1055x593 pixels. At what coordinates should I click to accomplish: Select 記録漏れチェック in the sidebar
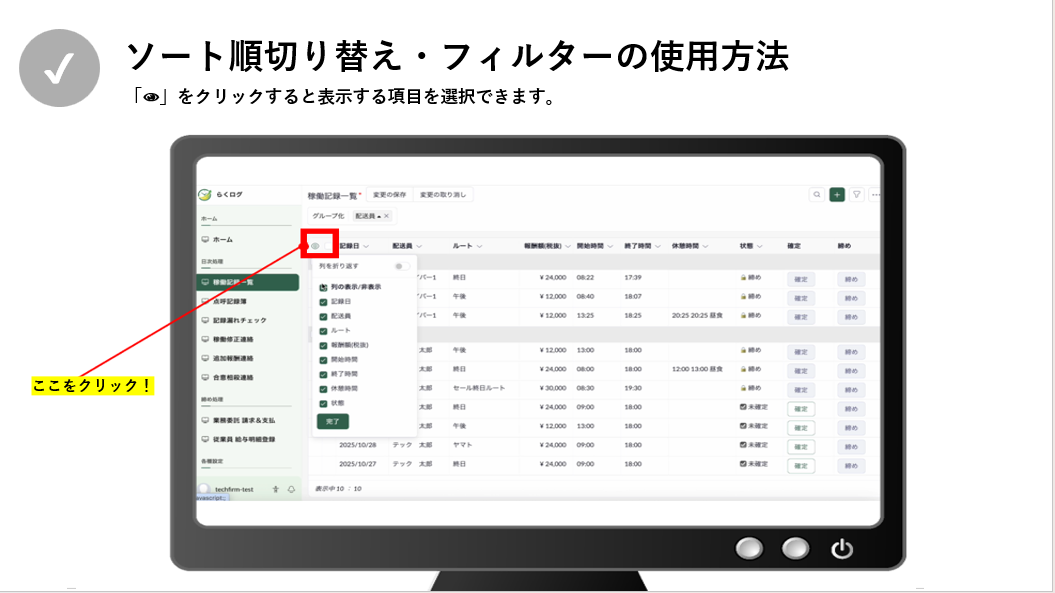click(240, 320)
